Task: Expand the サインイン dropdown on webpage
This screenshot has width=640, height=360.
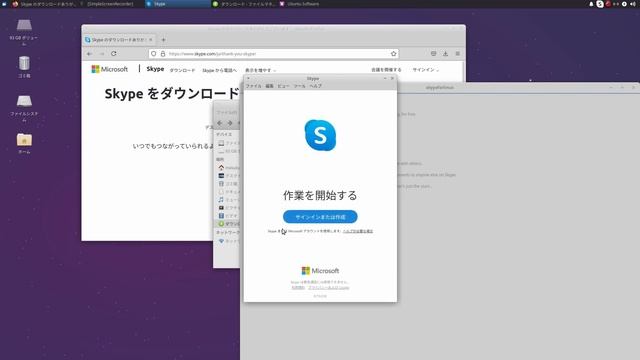Action: (426, 70)
